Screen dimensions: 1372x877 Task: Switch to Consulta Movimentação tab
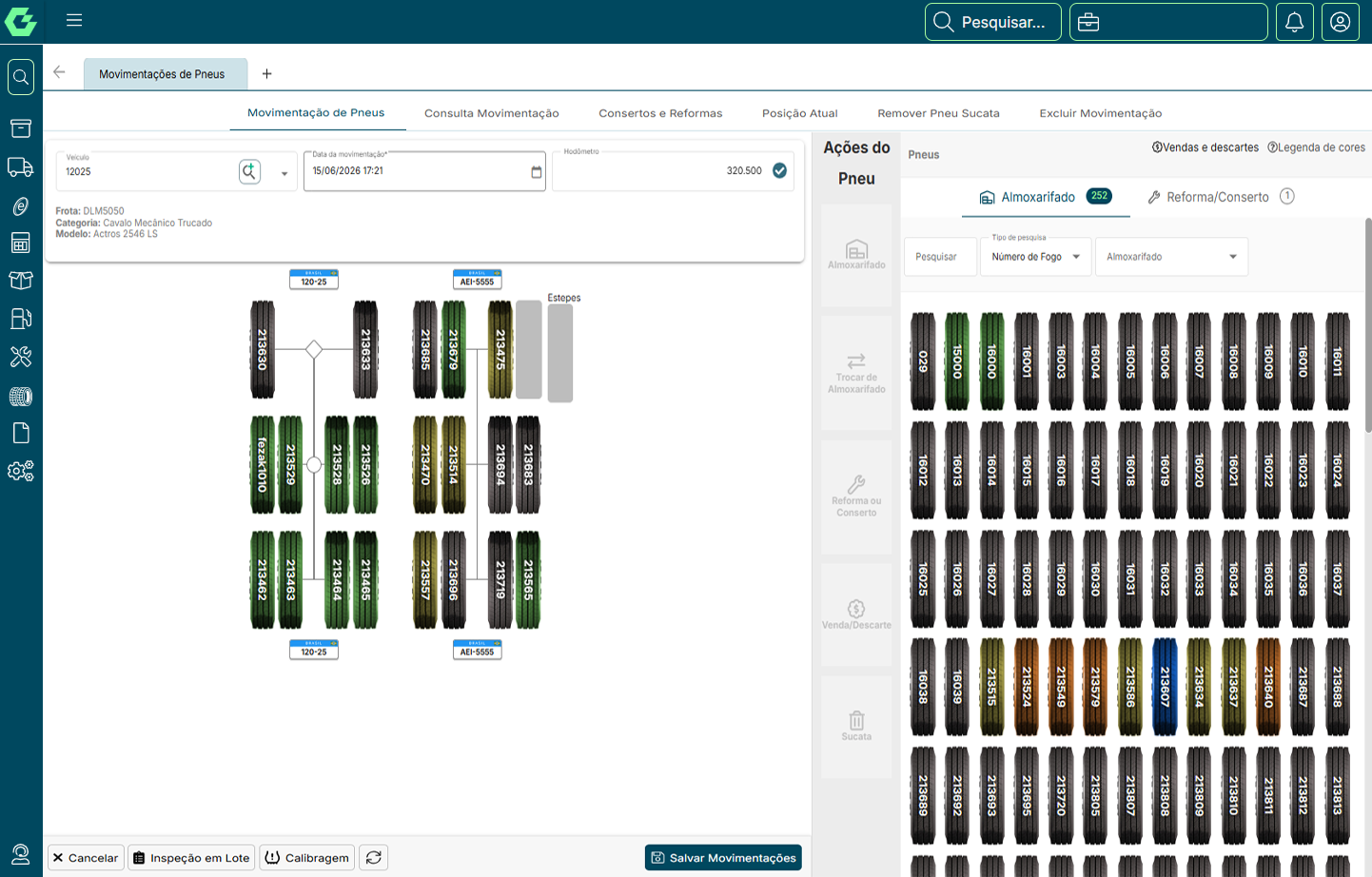coord(491,113)
